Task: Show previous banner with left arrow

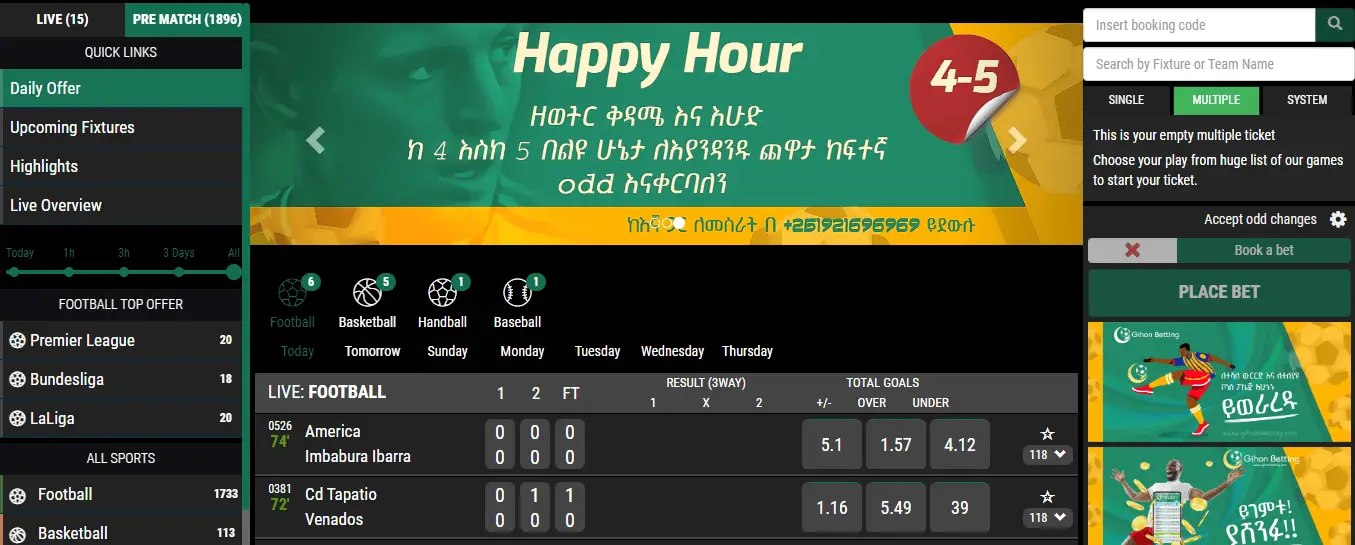Action: pyautogui.click(x=316, y=140)
